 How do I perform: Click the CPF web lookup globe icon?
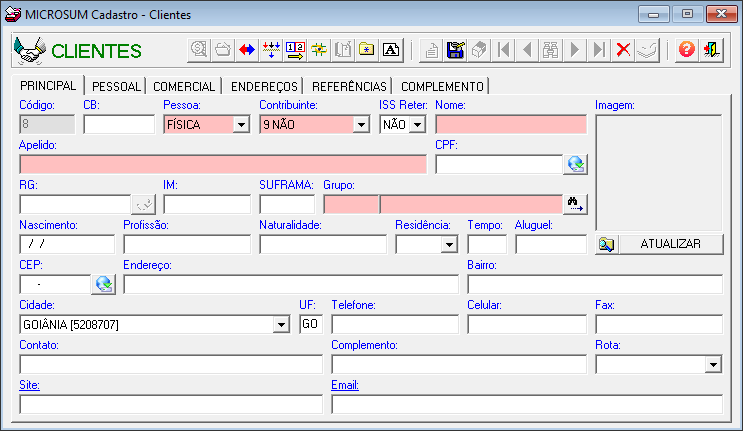(575, 164)
